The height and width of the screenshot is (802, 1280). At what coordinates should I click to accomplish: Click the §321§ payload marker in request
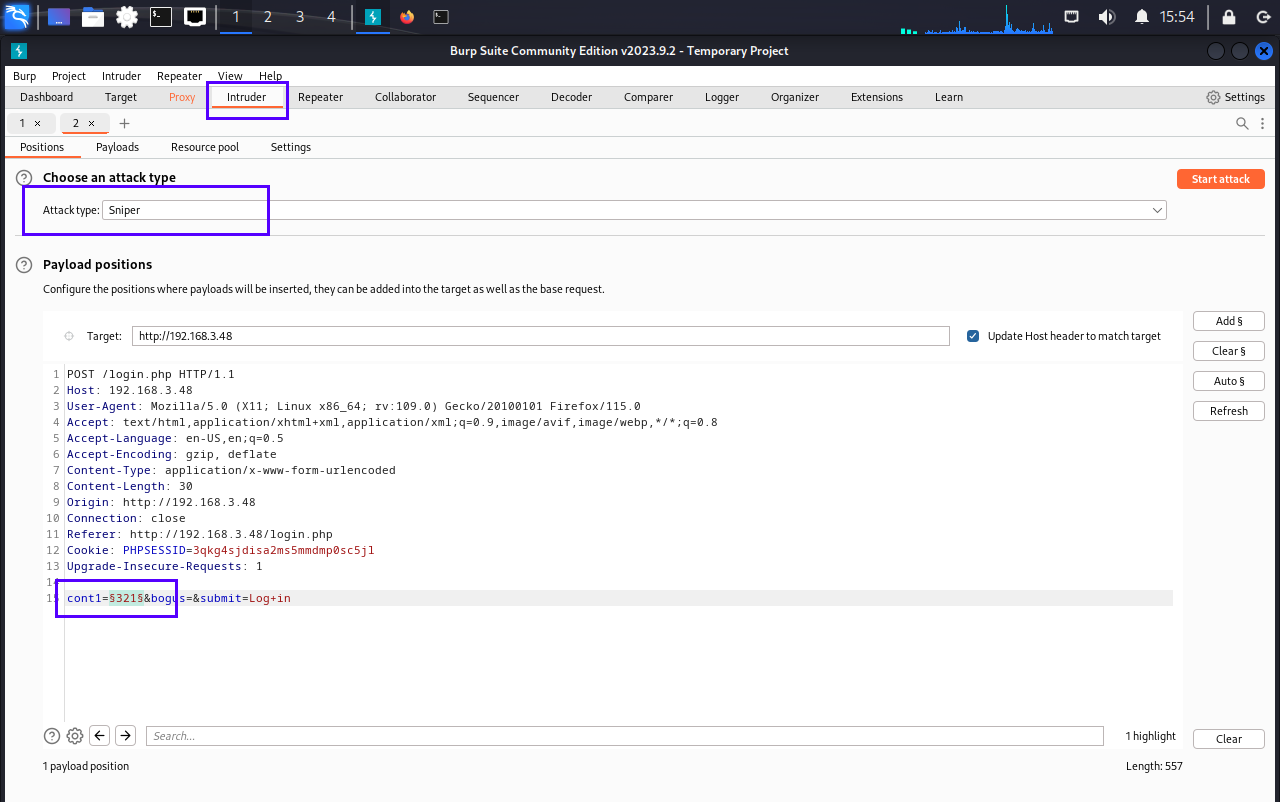126,598
